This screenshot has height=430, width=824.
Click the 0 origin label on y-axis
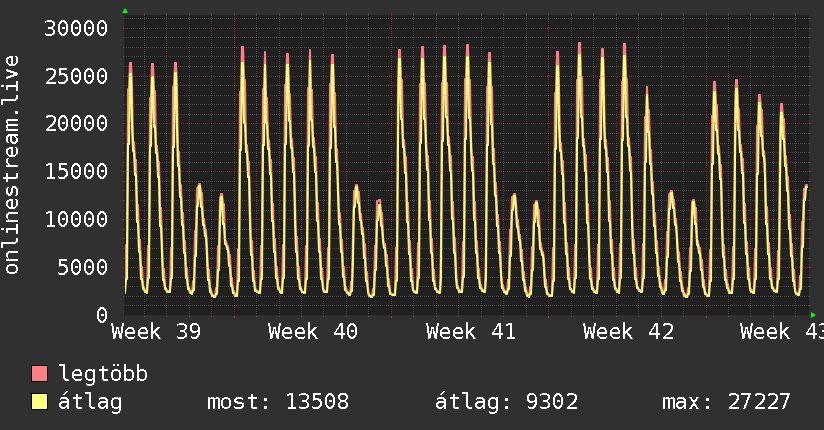pyautogui.click(x=102, y=315)
